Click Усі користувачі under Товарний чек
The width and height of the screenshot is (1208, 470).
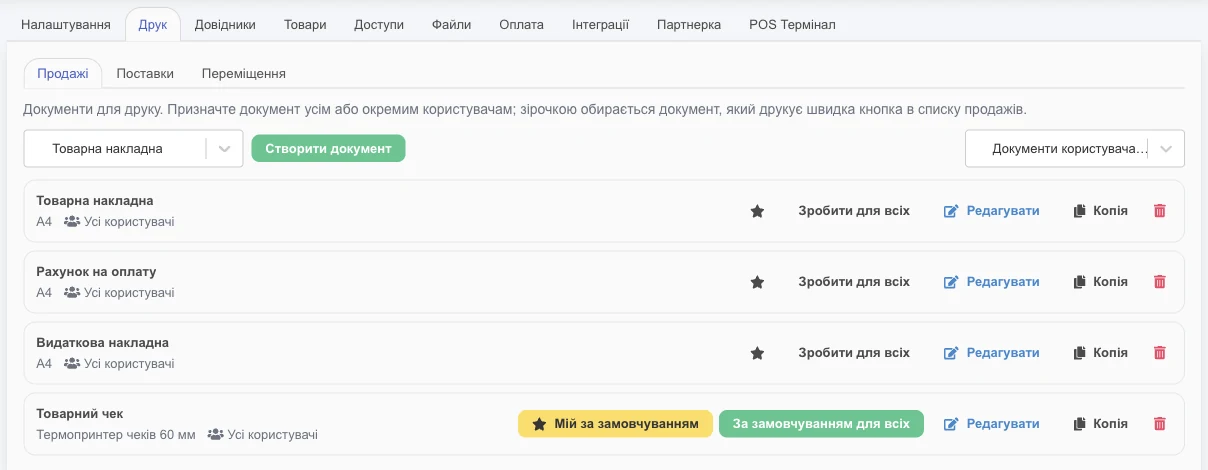coord(263,435)
